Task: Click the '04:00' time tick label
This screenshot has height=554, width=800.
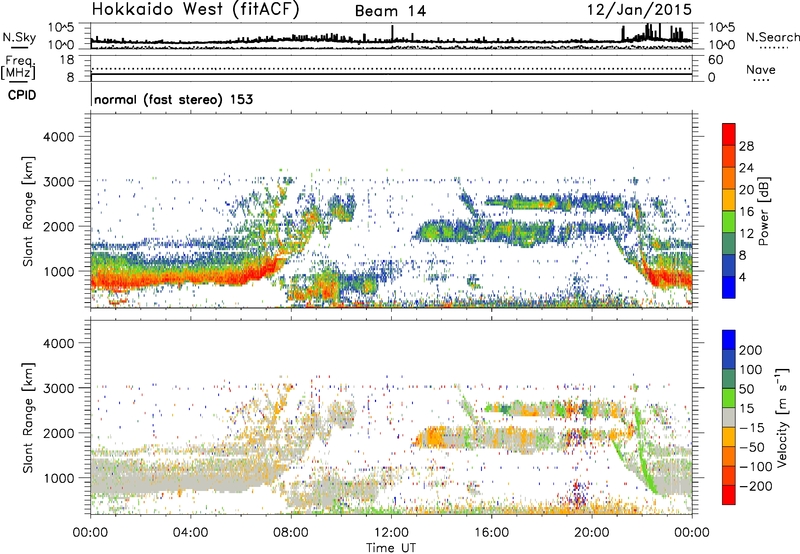Action: (191, 533)
